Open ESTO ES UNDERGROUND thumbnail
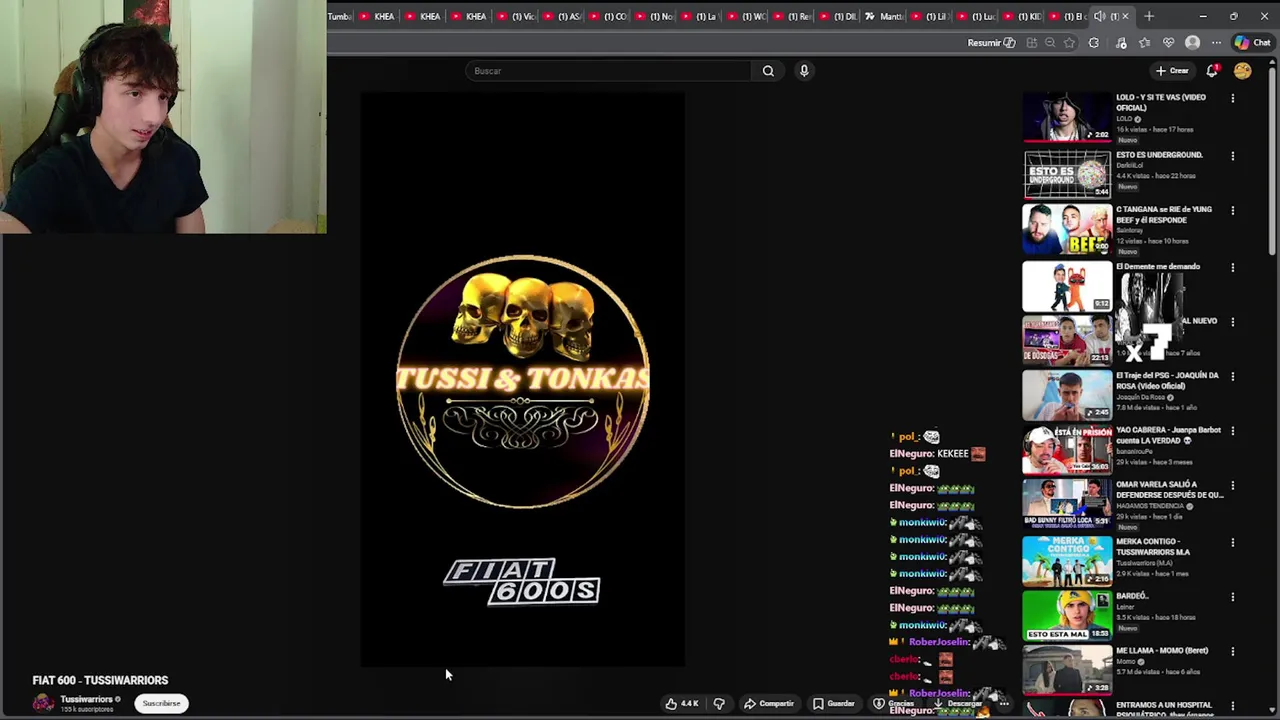 pyautogui.click(x=1067, y=174)
